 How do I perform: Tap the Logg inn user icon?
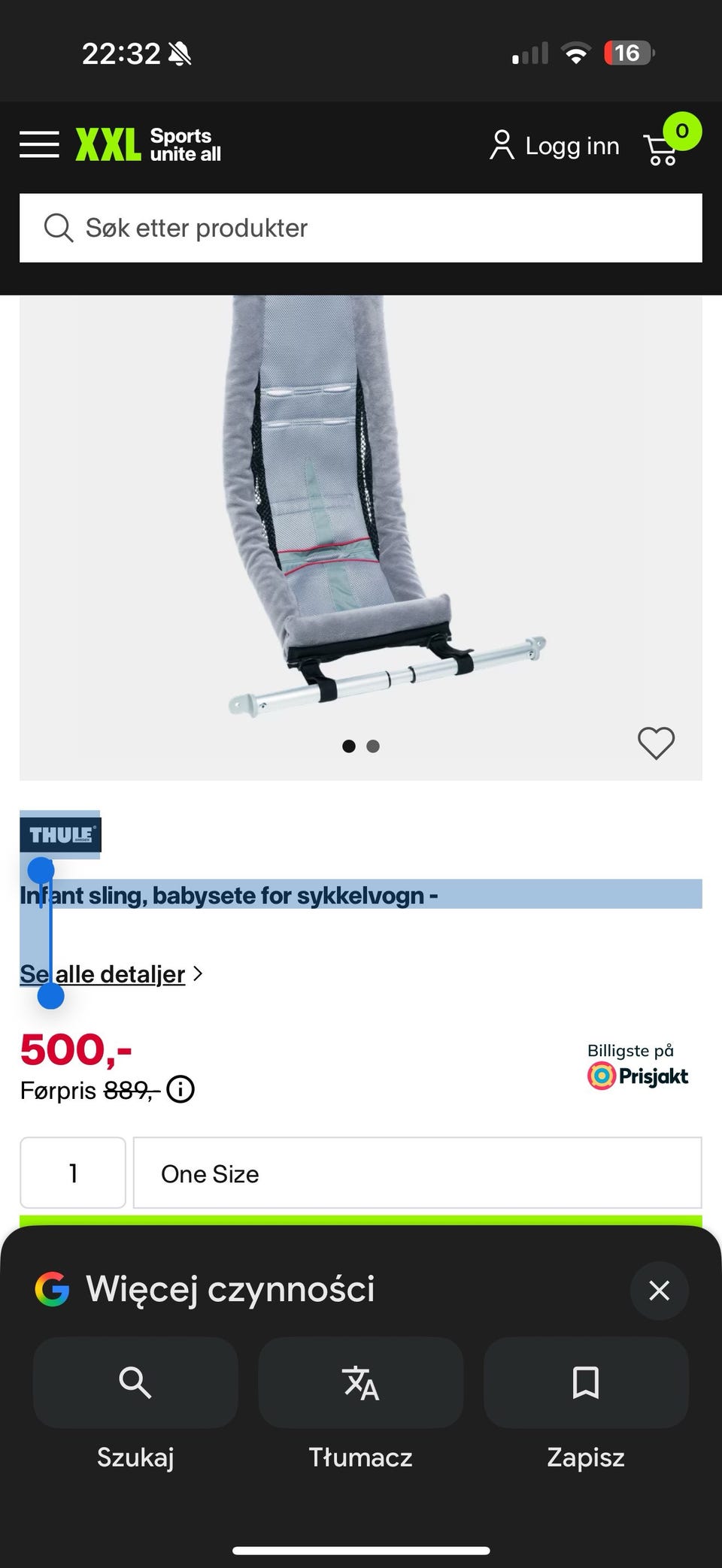pyautogui.click(x=502, y=145)
